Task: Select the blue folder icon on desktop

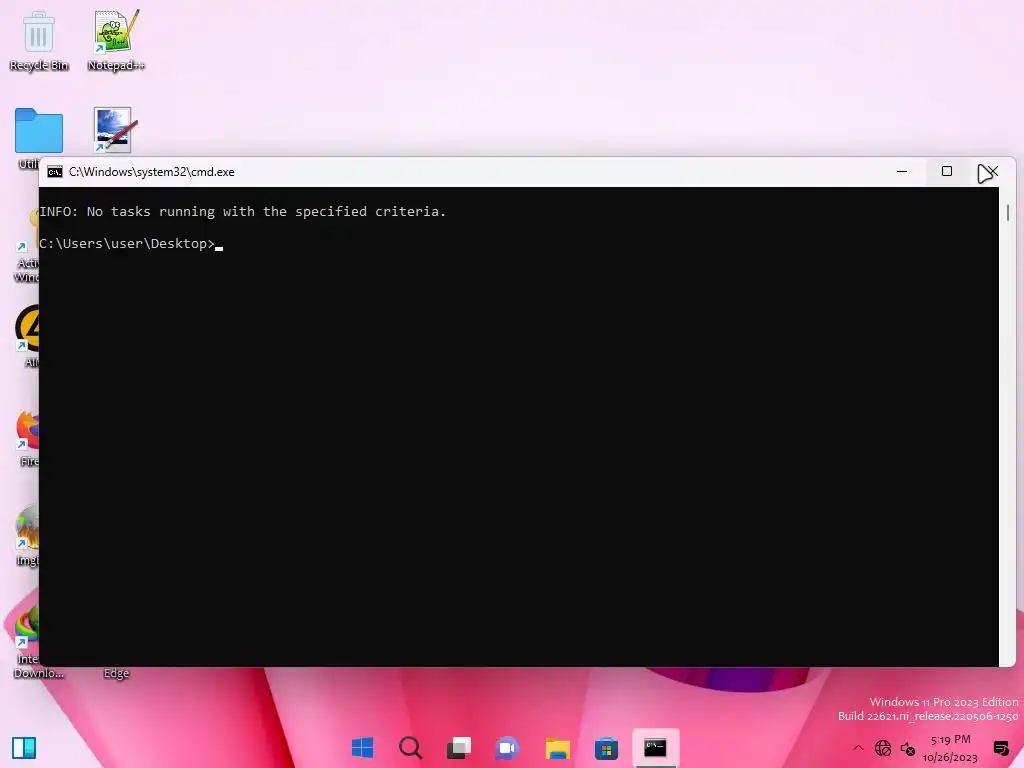Action: (x=39, y=131)
